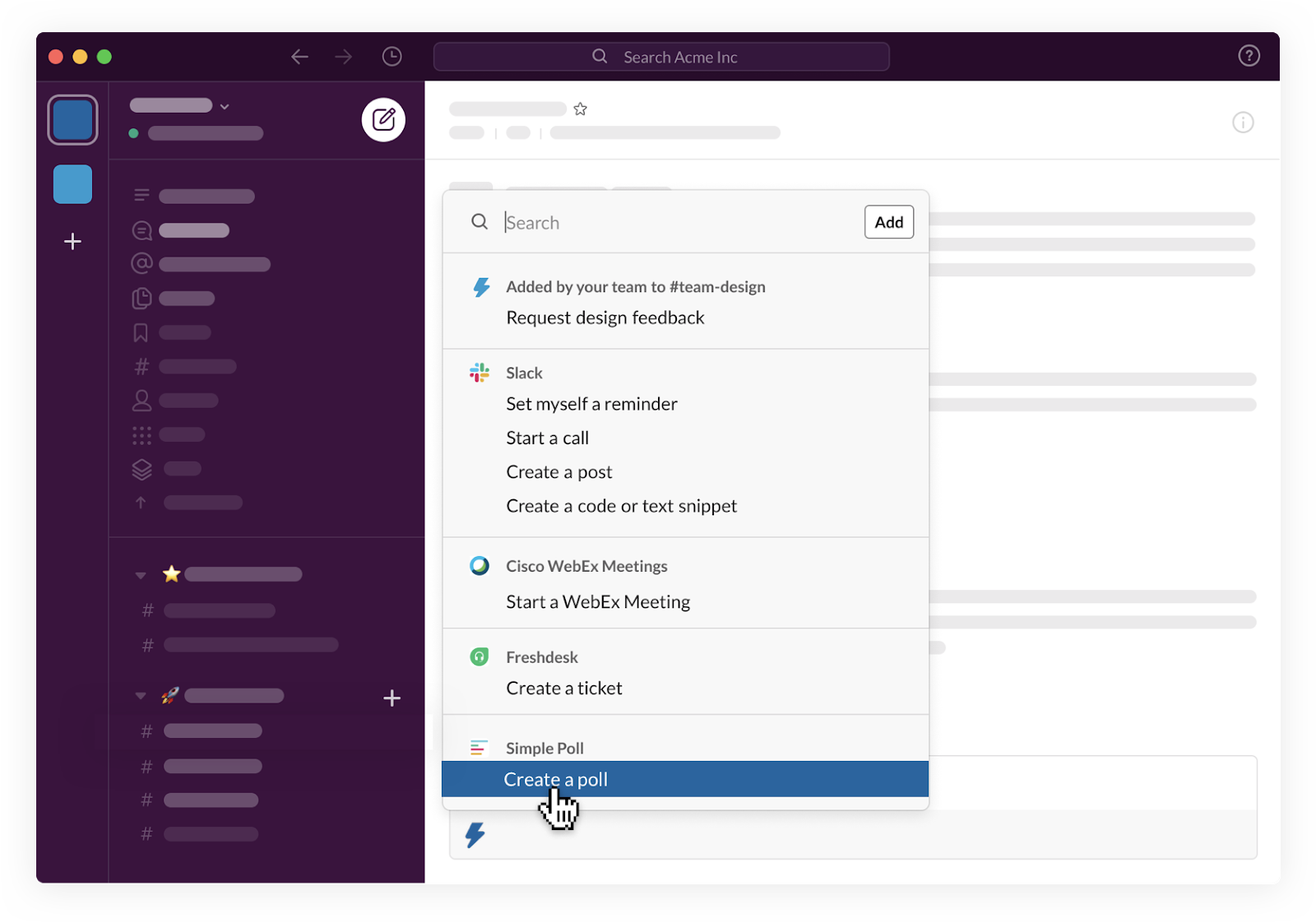Compose a new message
1316x923 pixels.
(383, 120)
